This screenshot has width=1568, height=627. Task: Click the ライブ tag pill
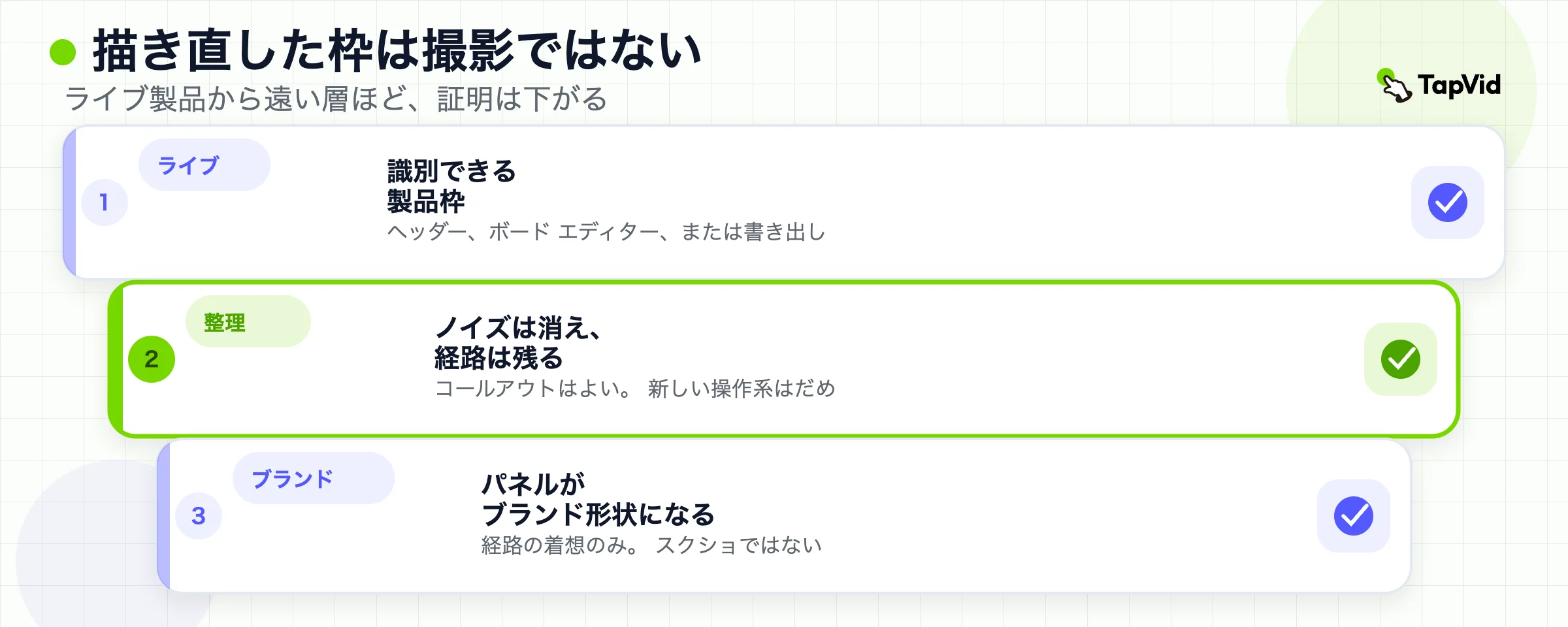pos(204,165)
